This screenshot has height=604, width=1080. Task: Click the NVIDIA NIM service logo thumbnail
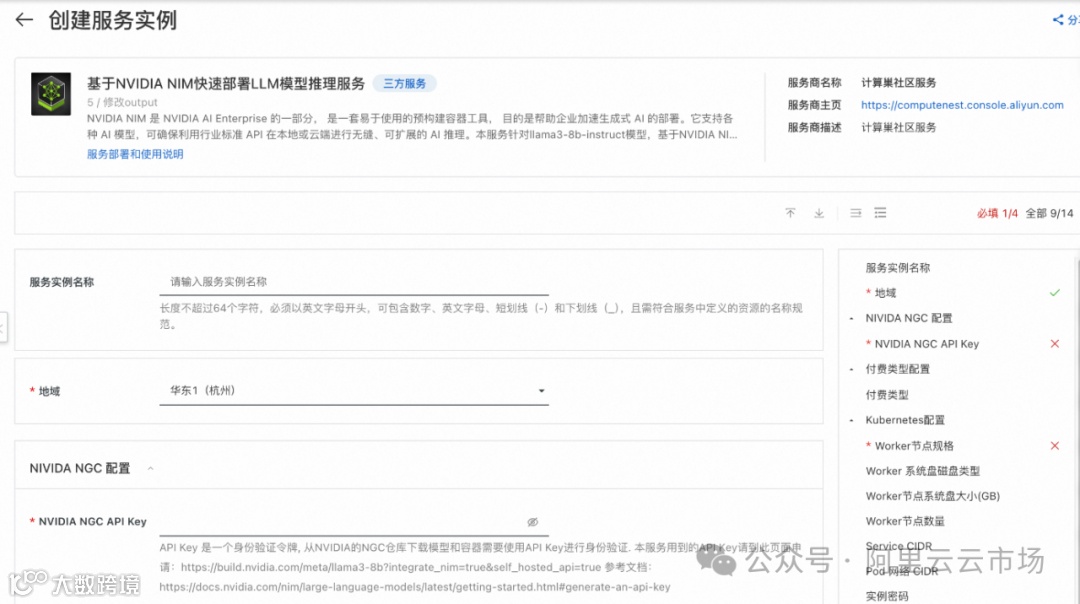pyautogui.click(x=51, y=94)
